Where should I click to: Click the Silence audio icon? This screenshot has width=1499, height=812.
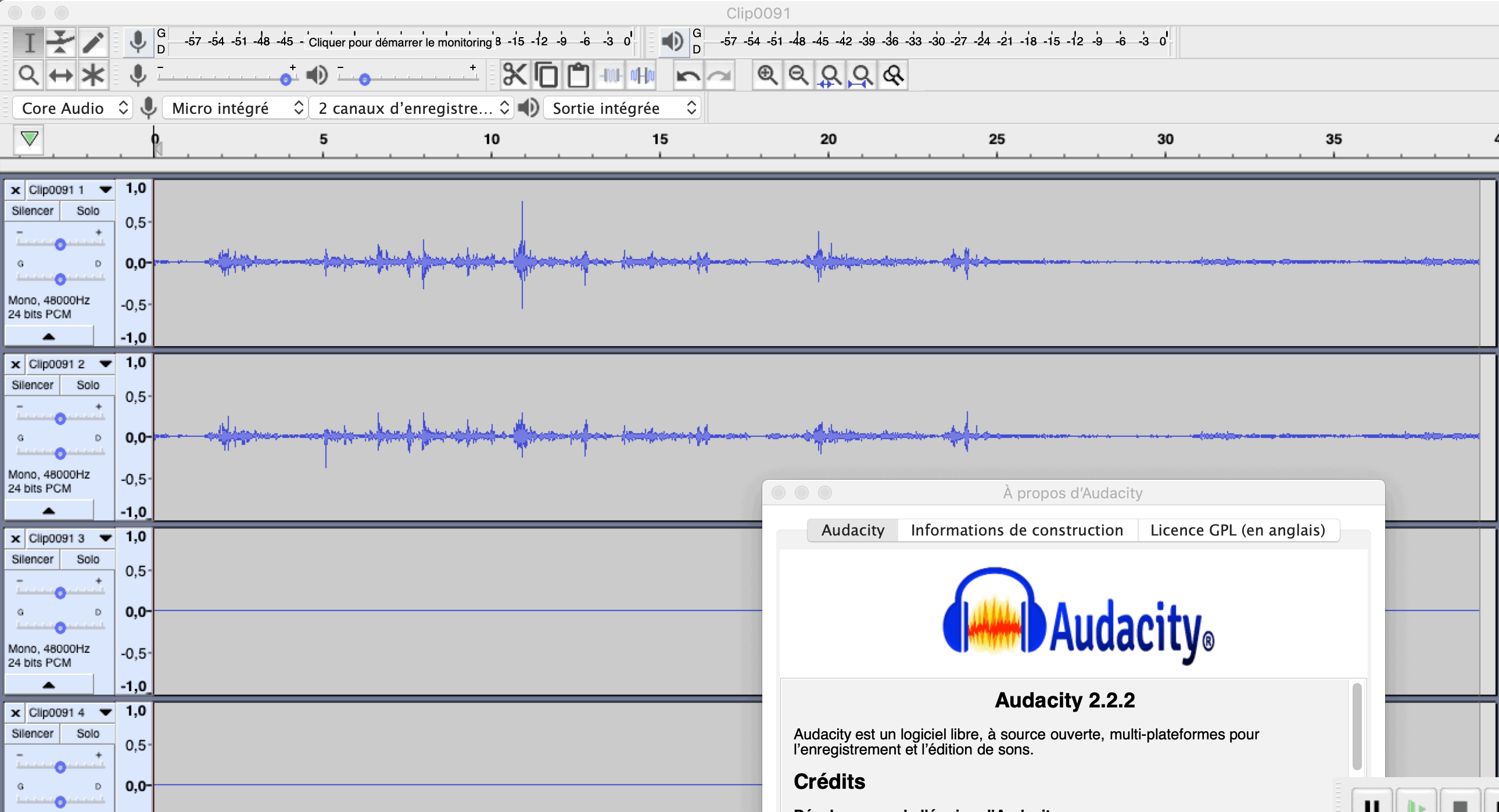coord(642,75)
